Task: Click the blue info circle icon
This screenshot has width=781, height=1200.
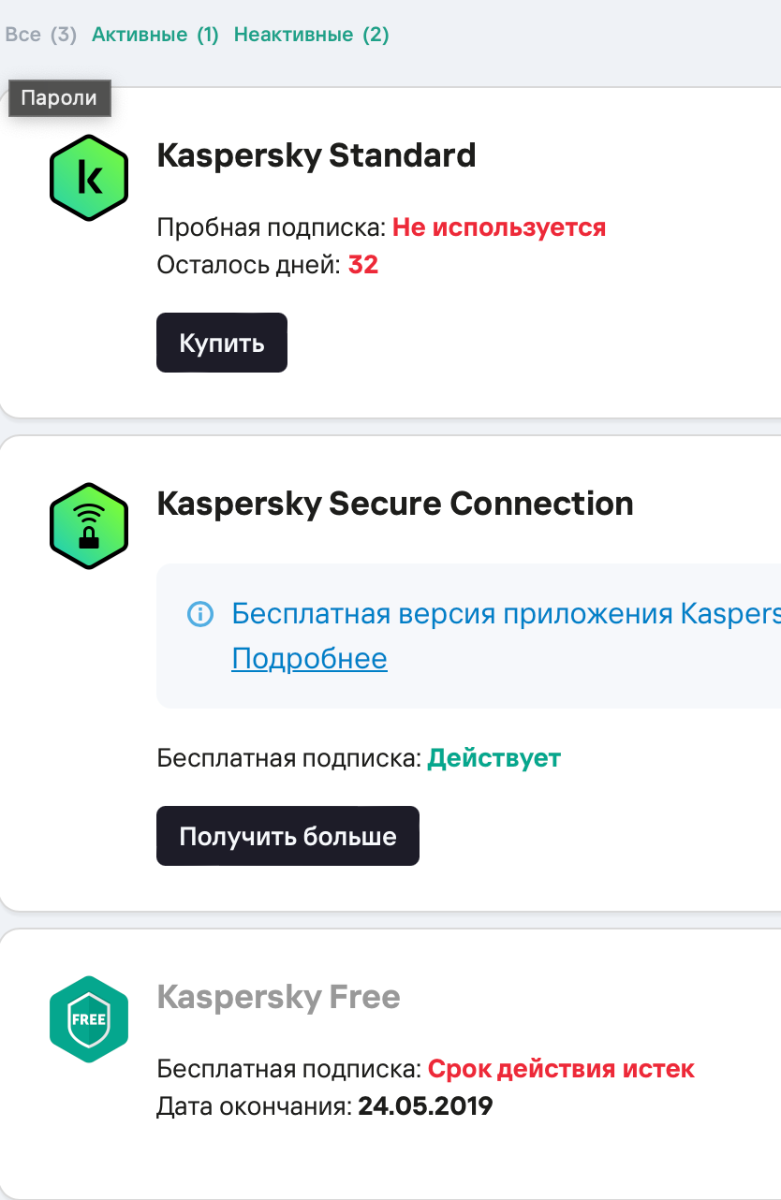Action: (x=200, y=614)
